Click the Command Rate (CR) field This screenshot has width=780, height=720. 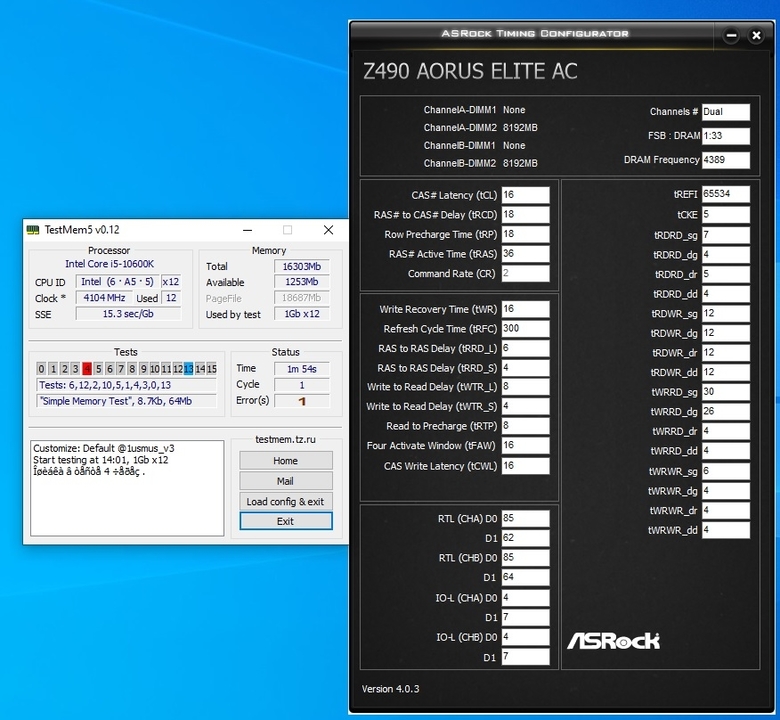coord(525,273)
